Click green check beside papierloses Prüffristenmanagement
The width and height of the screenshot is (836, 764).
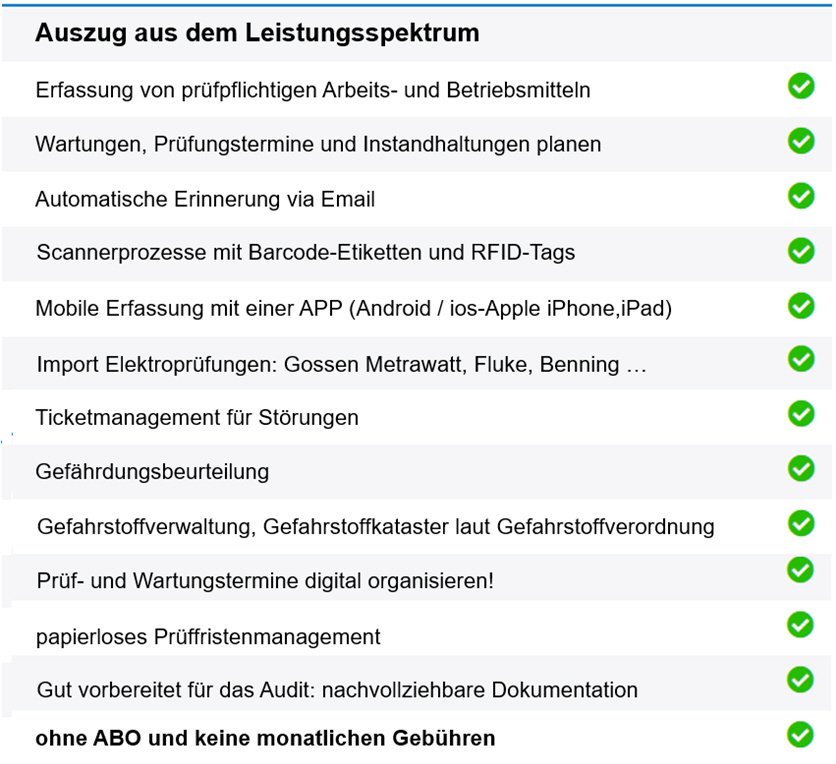coord(801,625)
